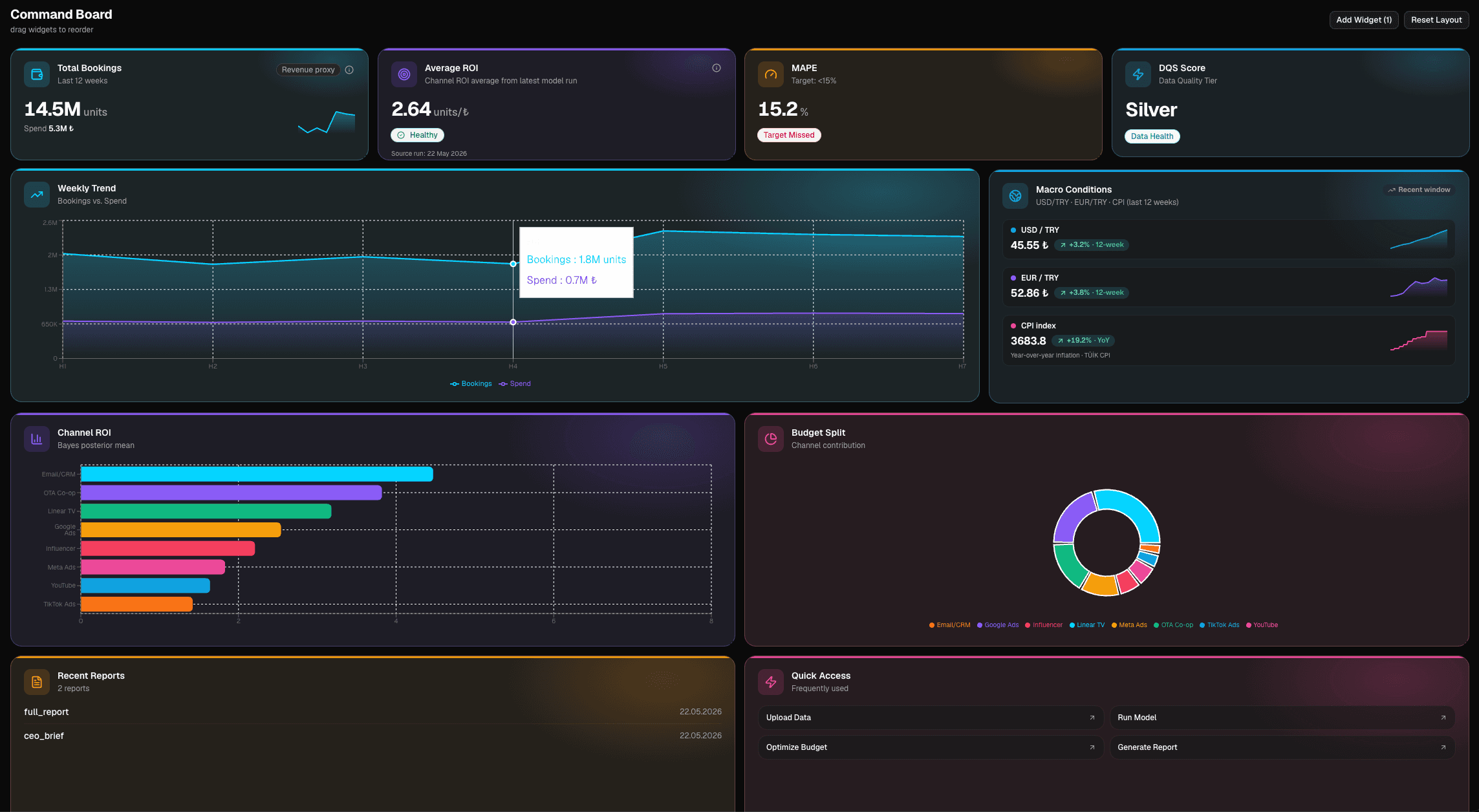Click the +3.2% 12-week change badge

1092,245
